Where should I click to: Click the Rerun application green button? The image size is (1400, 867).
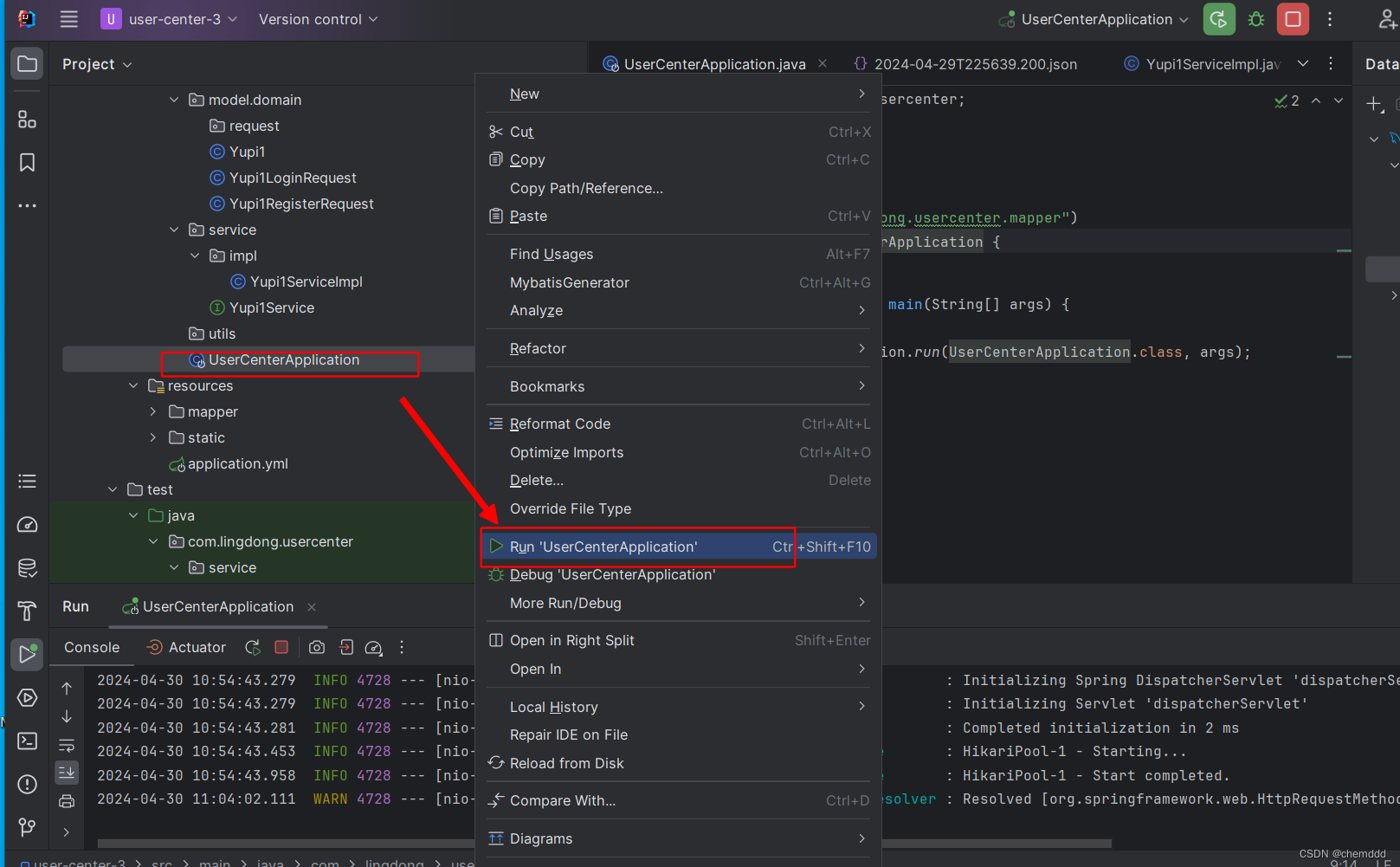coord(1219,19)
